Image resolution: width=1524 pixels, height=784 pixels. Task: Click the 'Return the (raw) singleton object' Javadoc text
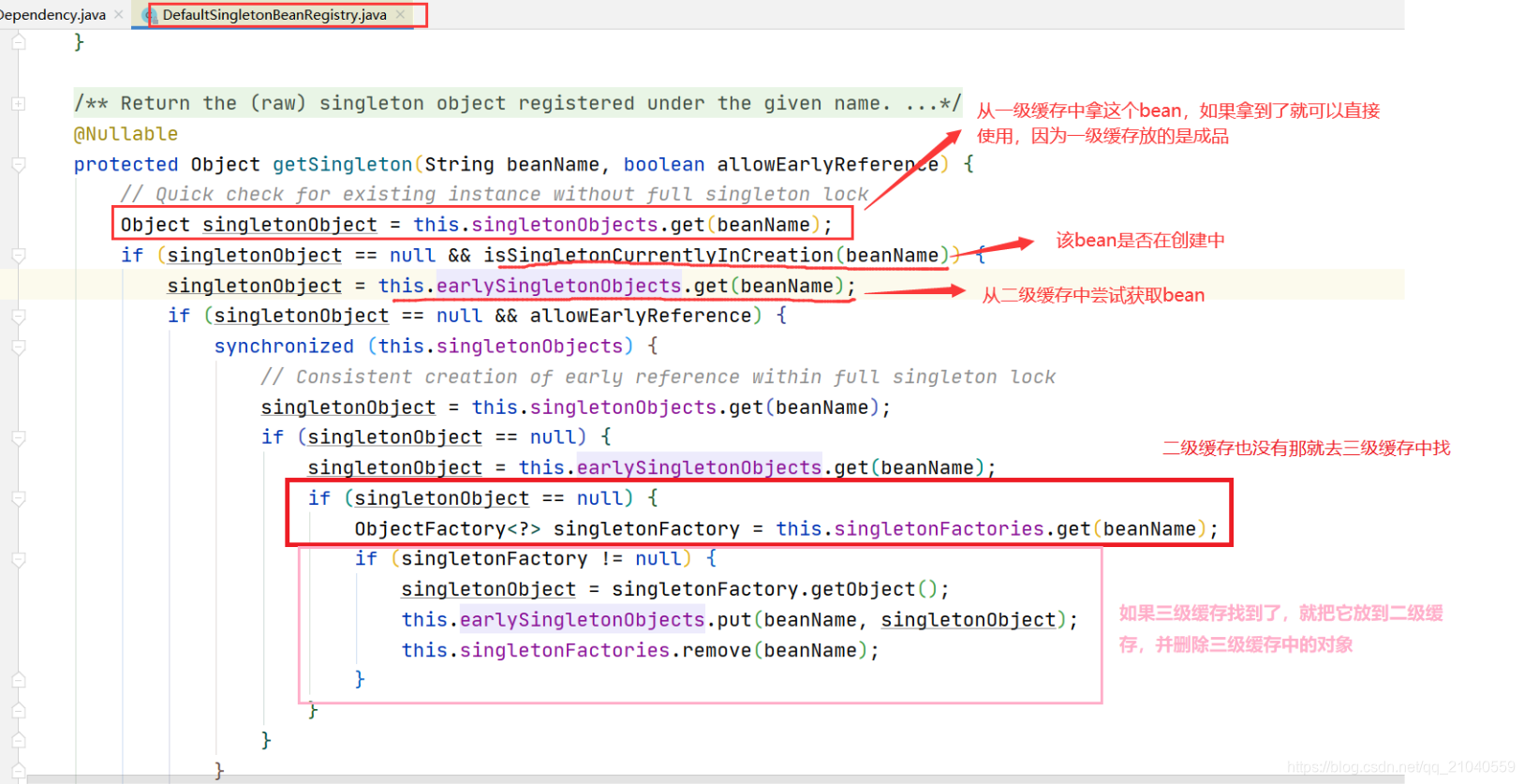point(517,103)
